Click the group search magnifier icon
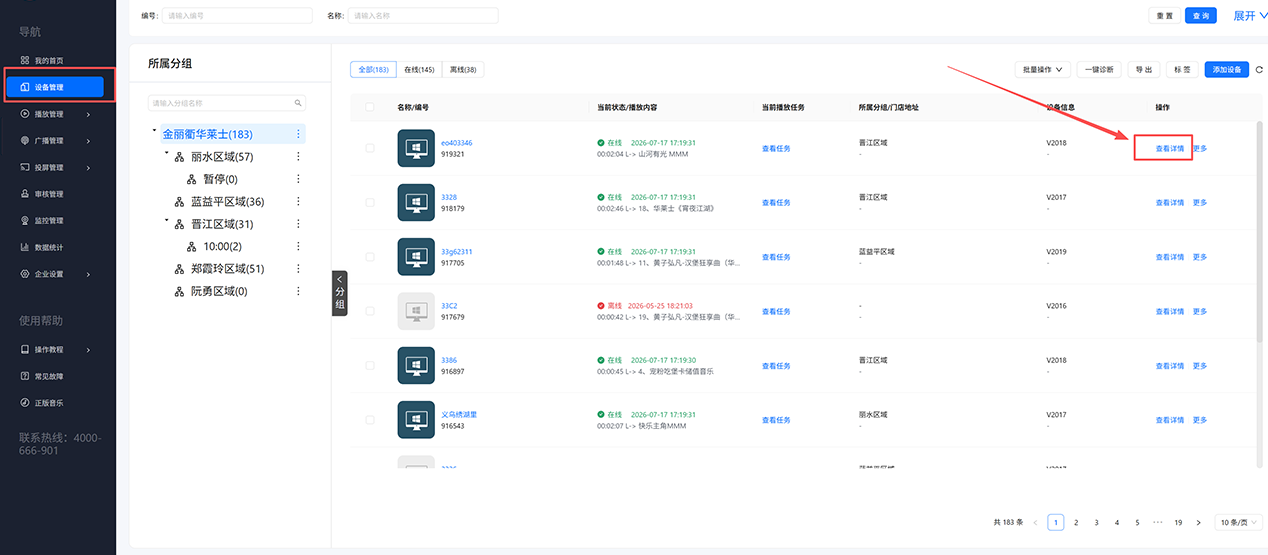Screen dimensions: 1268x555 [x=297, y=103]
